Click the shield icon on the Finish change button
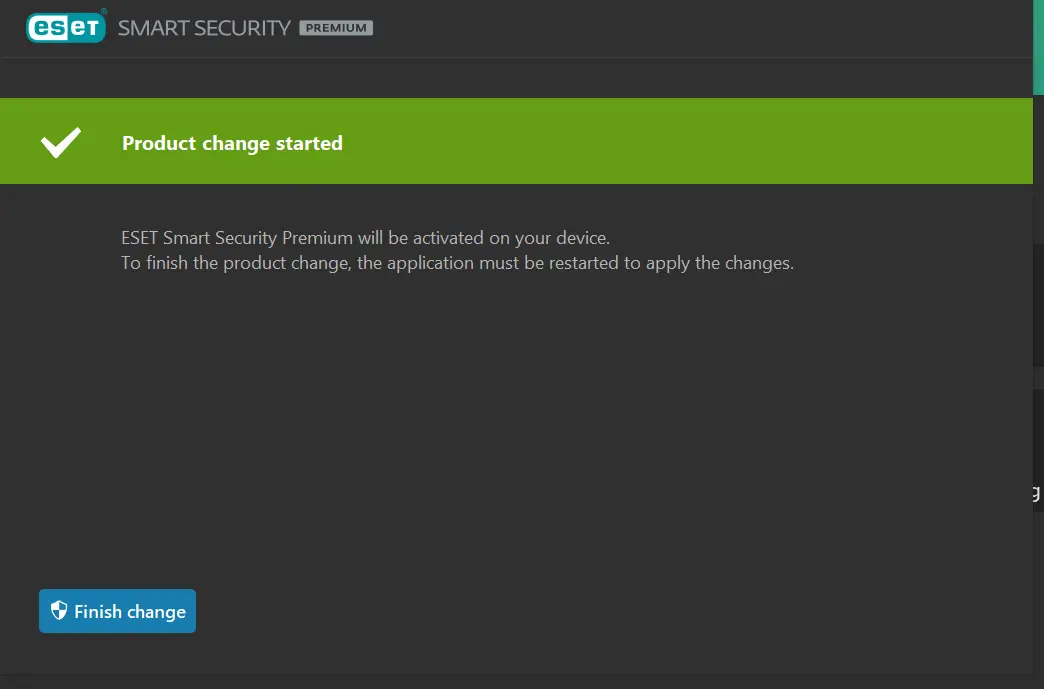 (59, 610)
